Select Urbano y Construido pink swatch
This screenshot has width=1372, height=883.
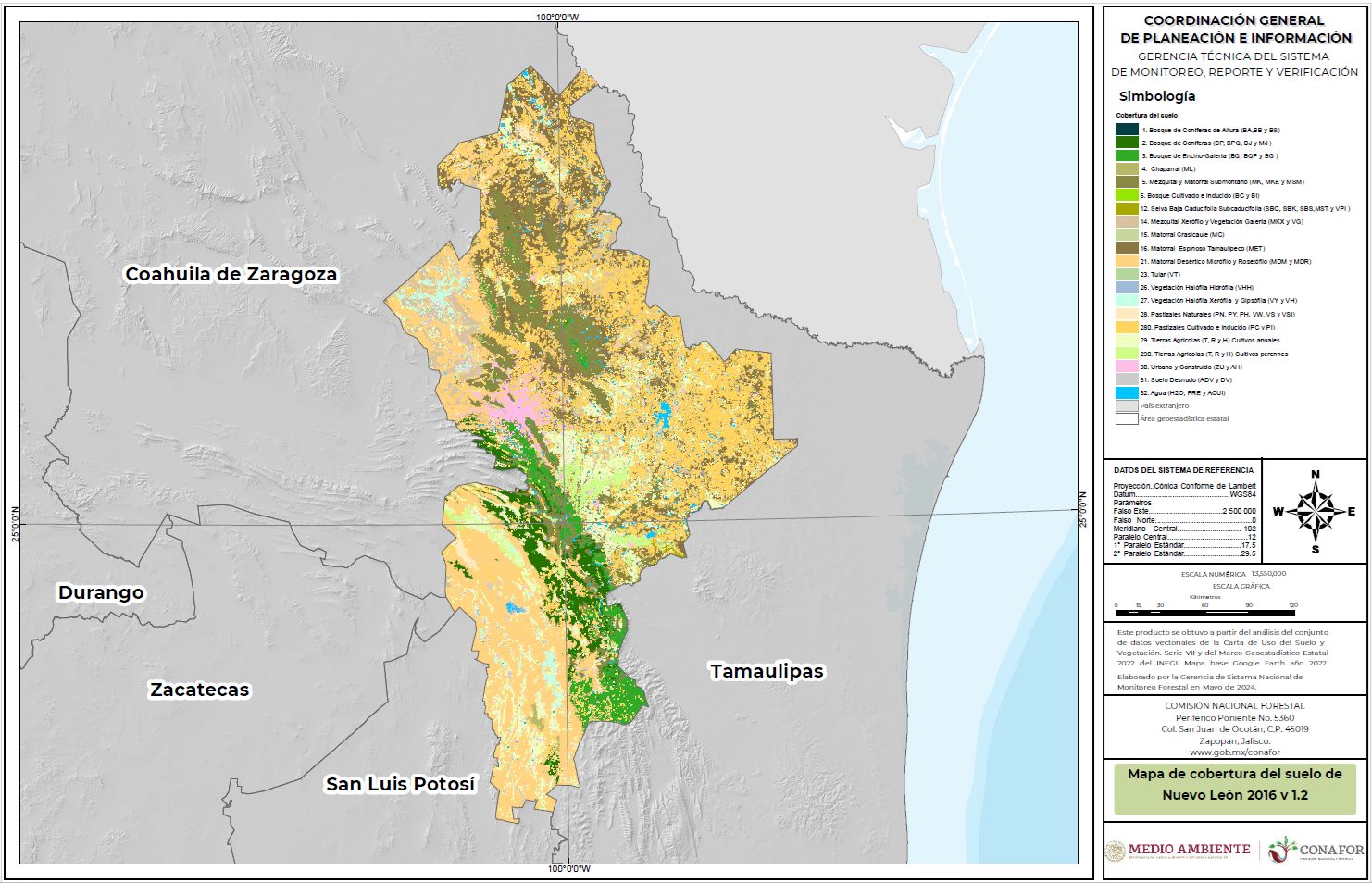click(1127, 367)
